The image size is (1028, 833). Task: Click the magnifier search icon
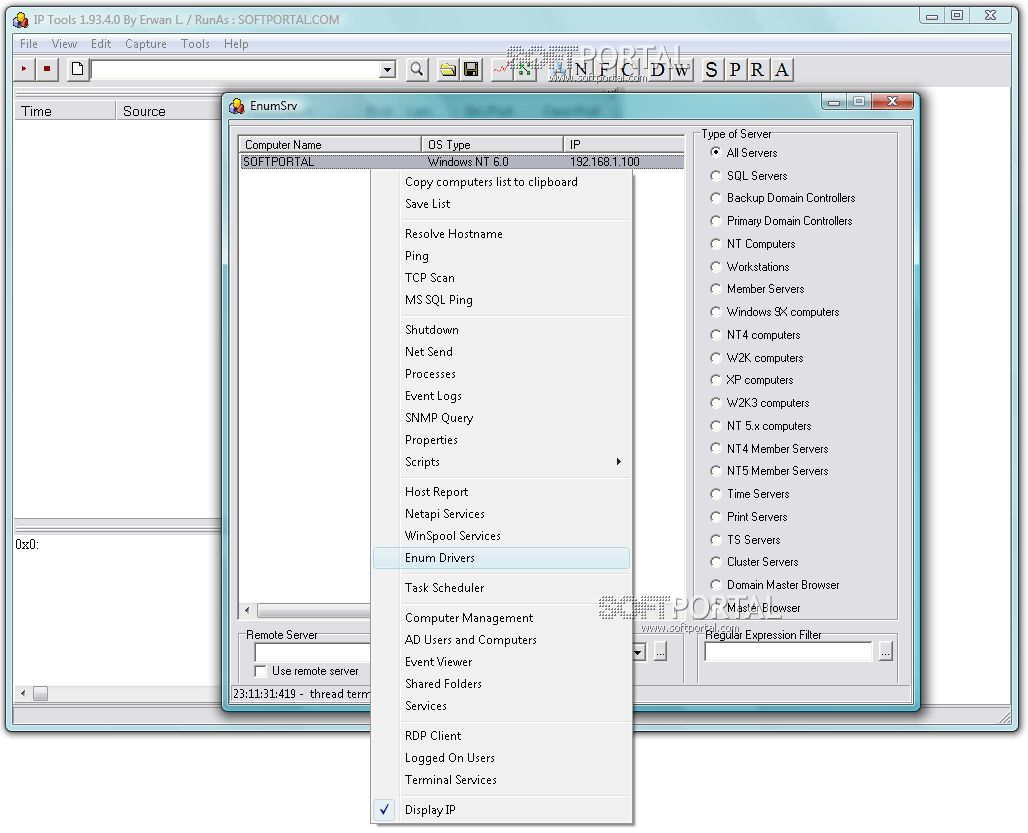(x=416, y=69)
